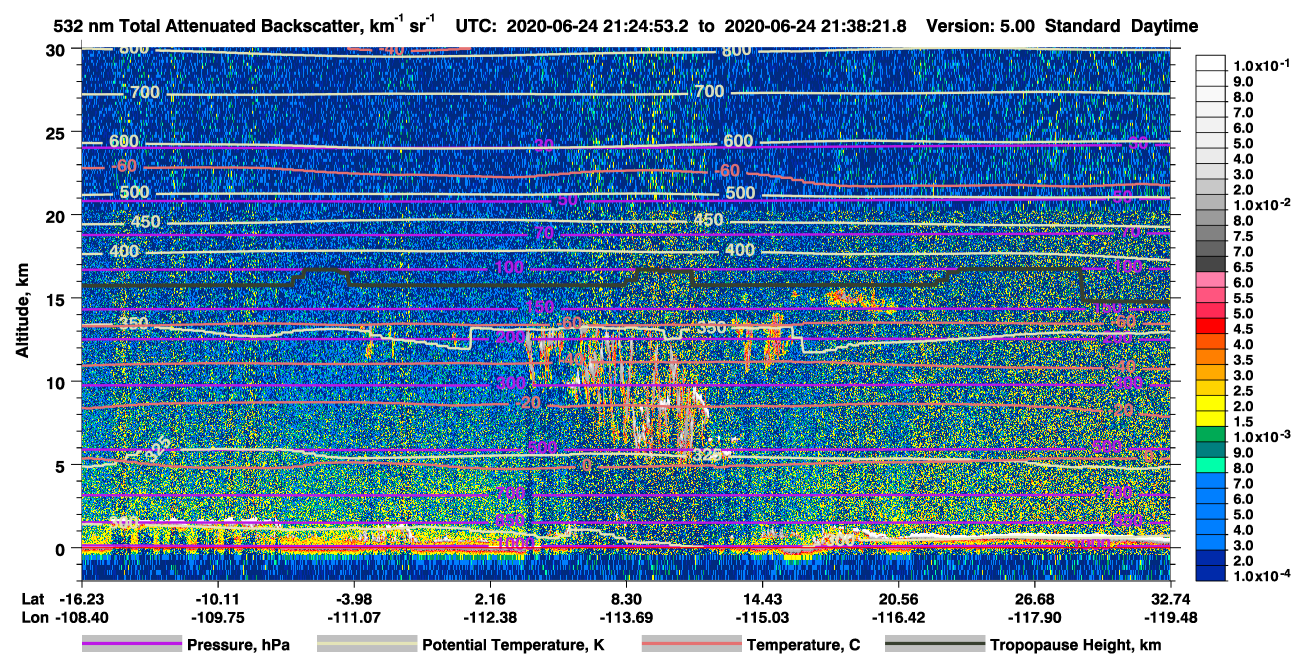Click latitude value '-3.98'
This screenshot has width=1300, height=667.
(x=353, y=598)
